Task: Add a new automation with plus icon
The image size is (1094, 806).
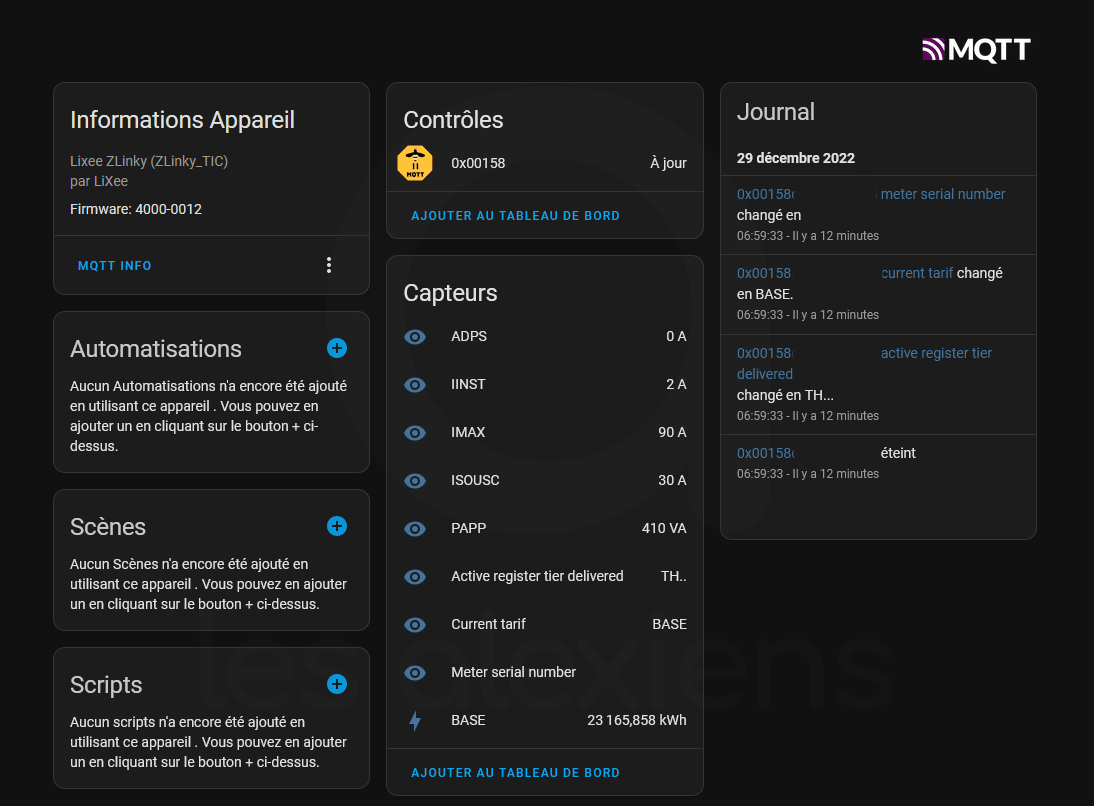Action: [337, 348]
